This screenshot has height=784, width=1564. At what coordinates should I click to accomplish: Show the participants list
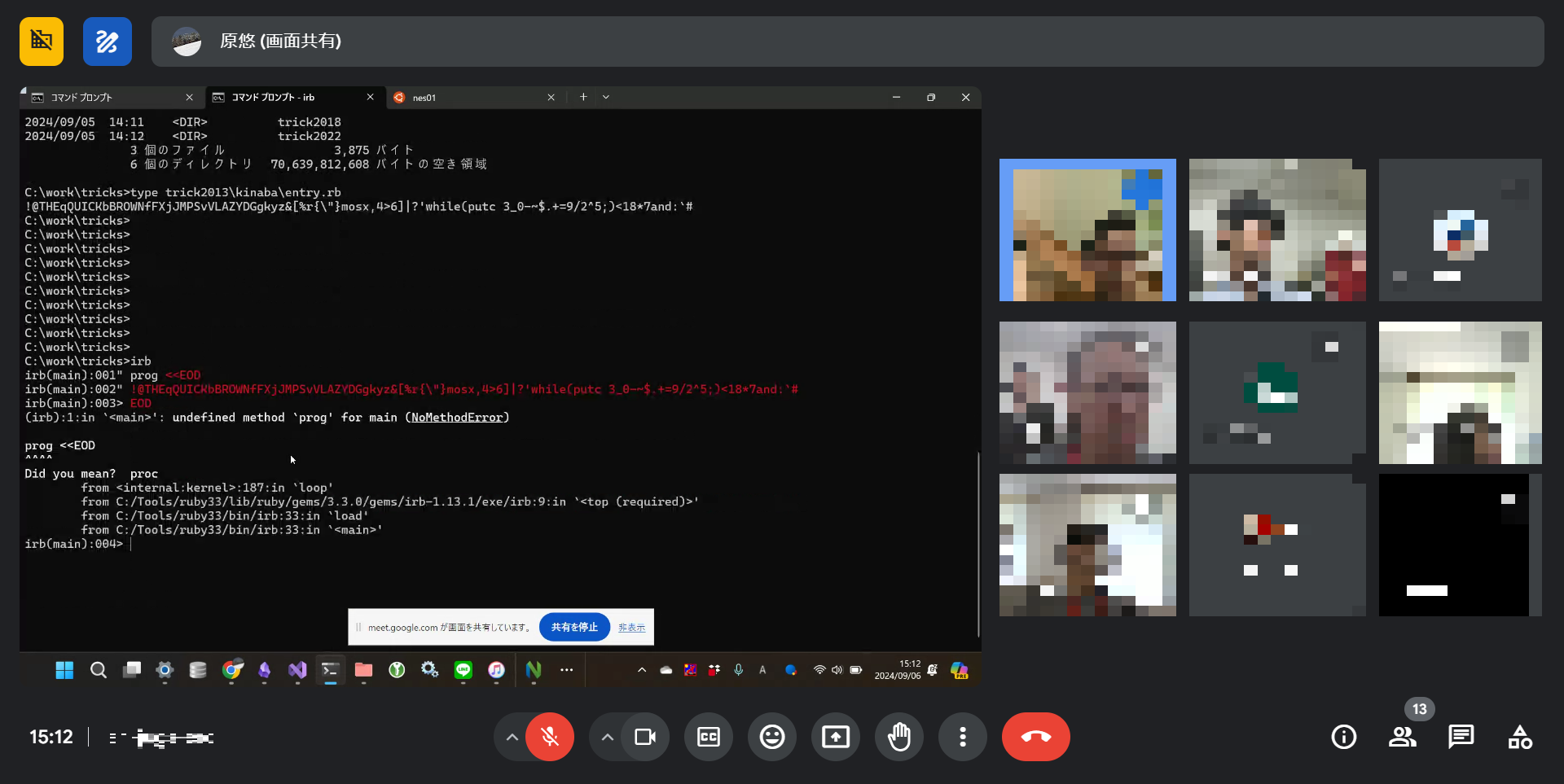point(1402,737)
